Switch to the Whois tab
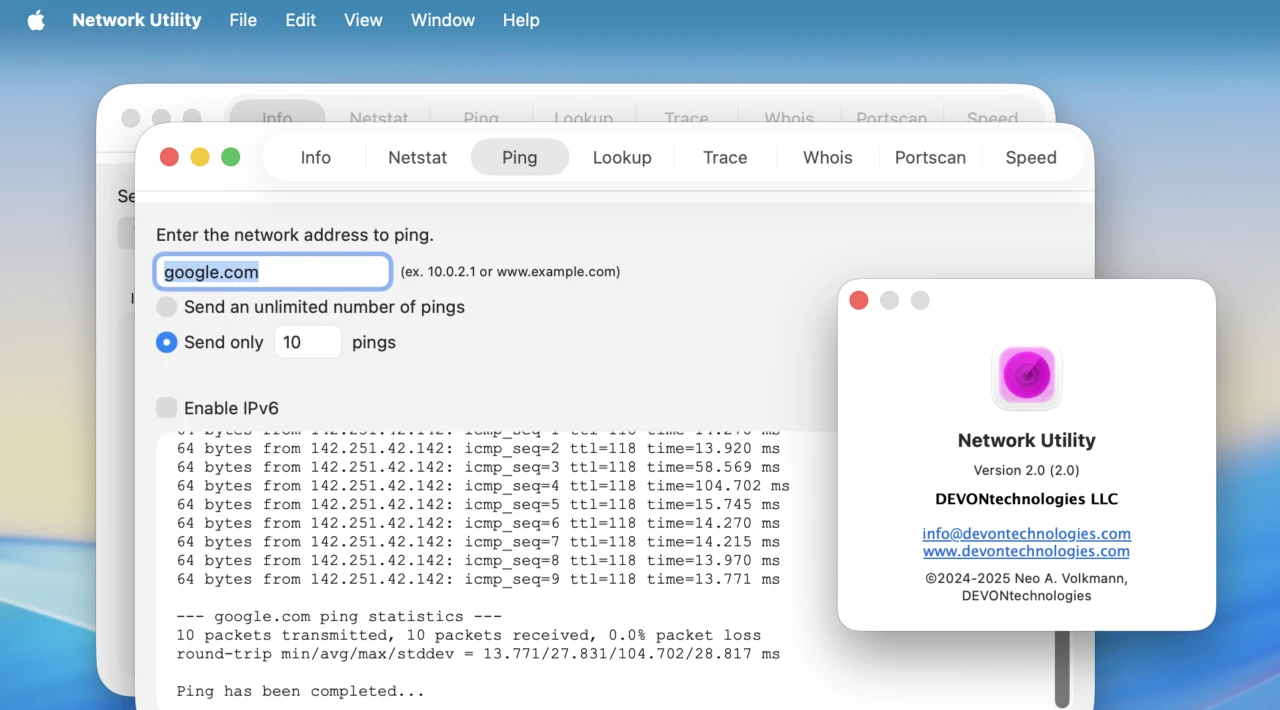Viewport: 1280px width, 710px height. pos(827,157)
